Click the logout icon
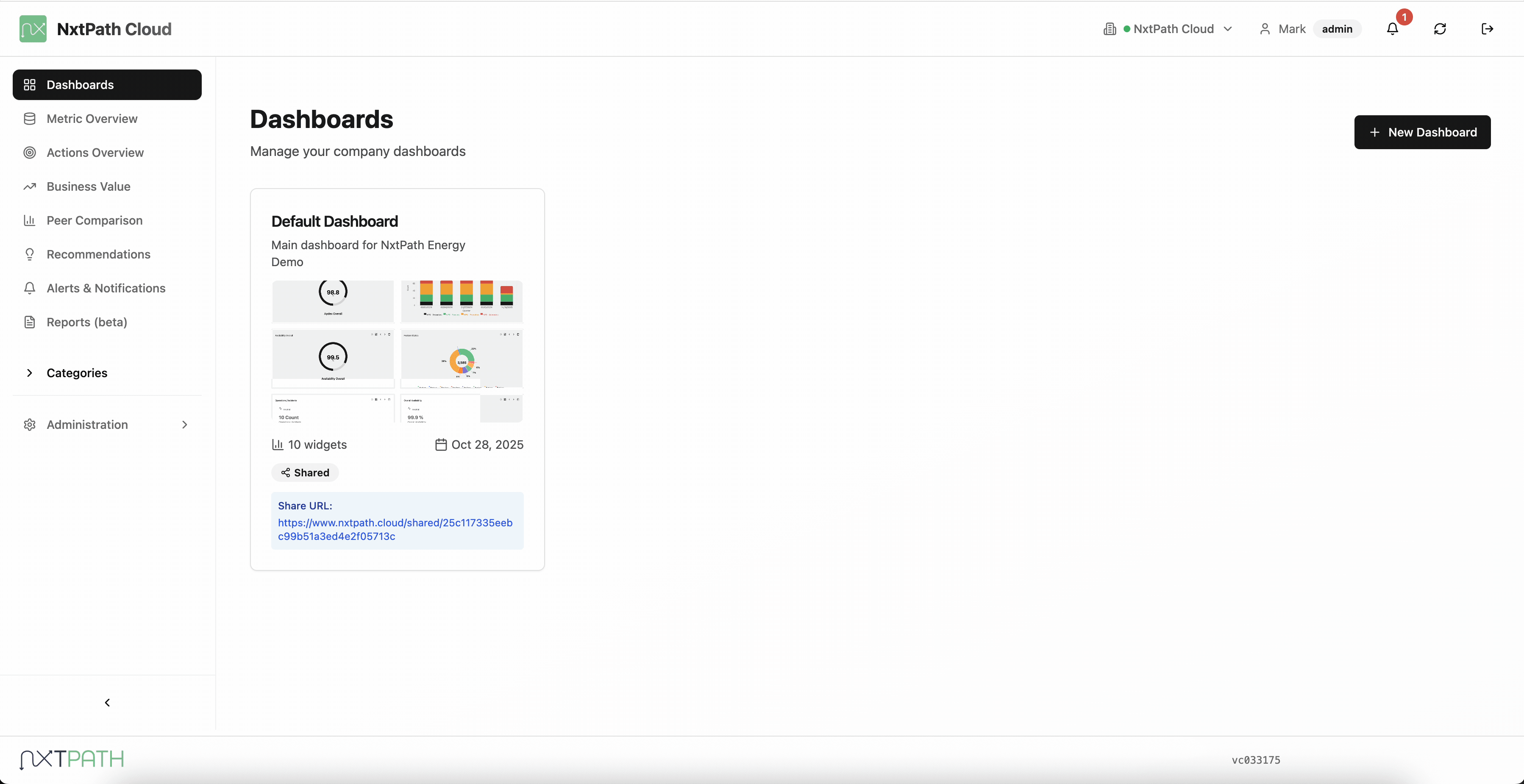The image size is (1524, 784). [x=1487, y=29]
